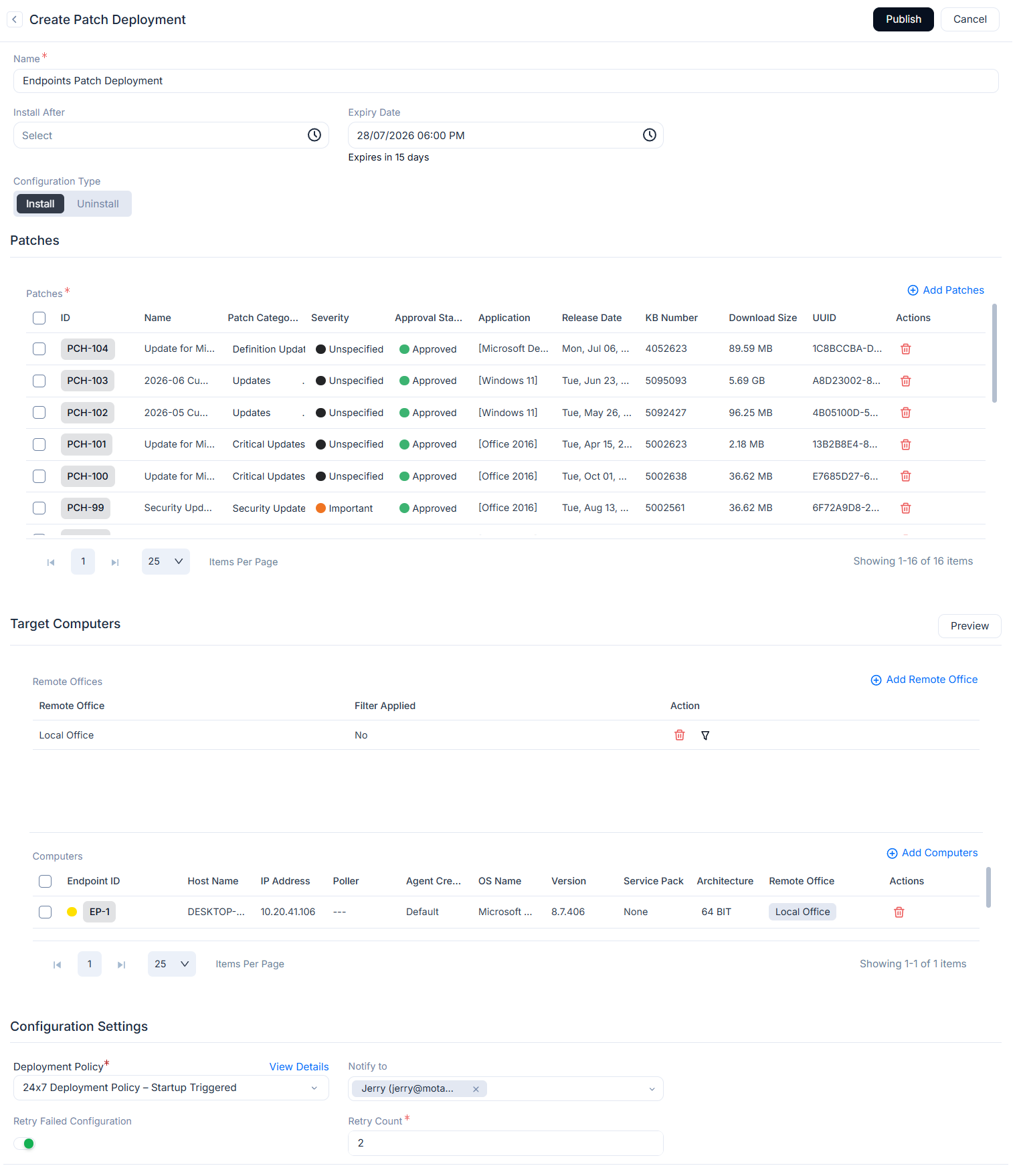The height and width of the screenshot is (1176, 1021).
Task: Check the PCH-100 patch checkbox
Action: pyautogui.click(x=39, y=476)
